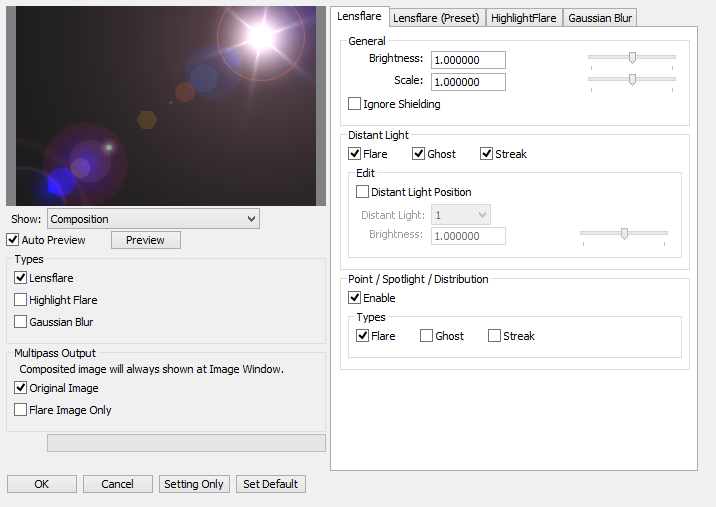Click the empty progress bar

coord(186,443)
